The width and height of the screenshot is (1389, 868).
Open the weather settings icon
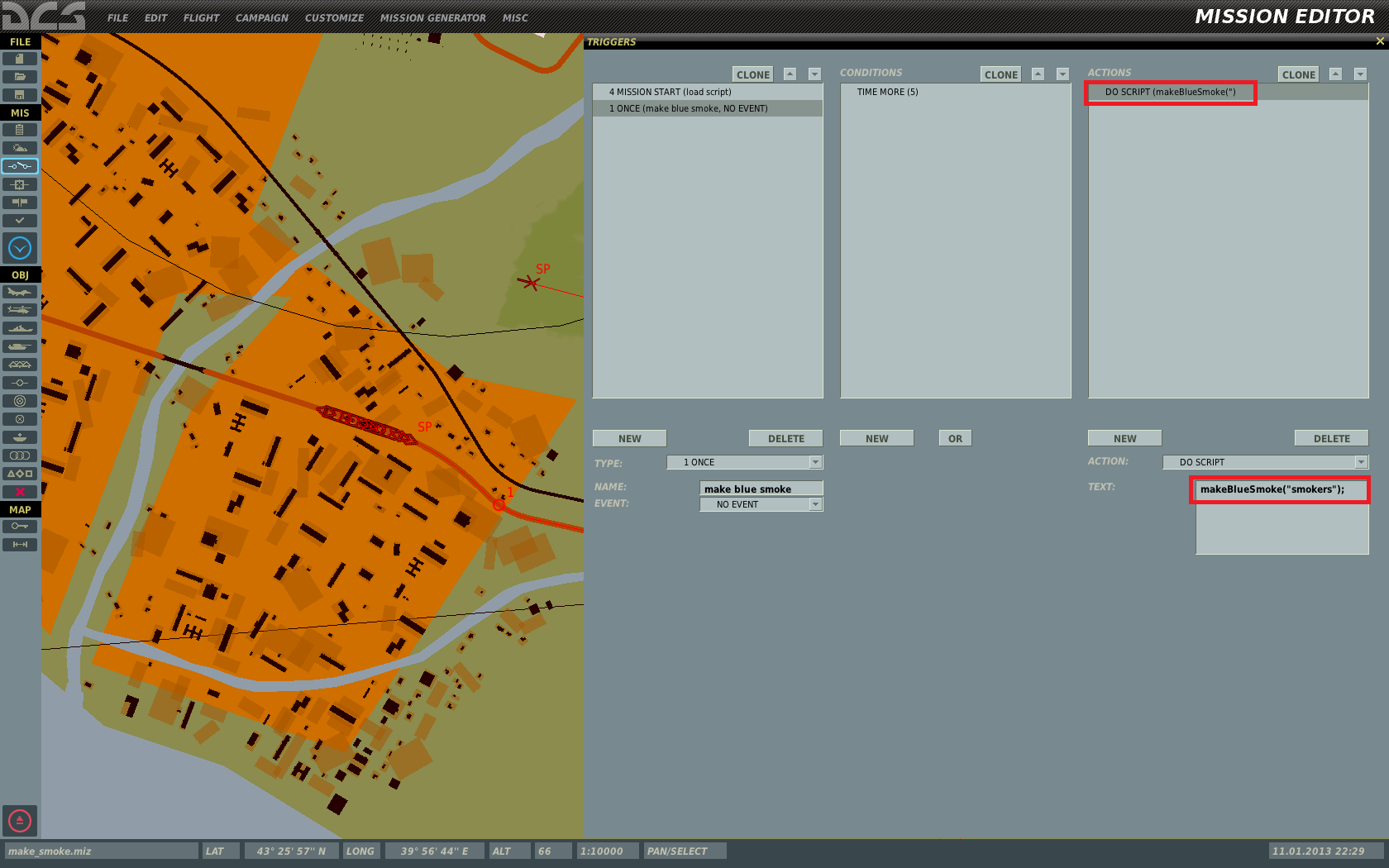click(x=20, y=148)
